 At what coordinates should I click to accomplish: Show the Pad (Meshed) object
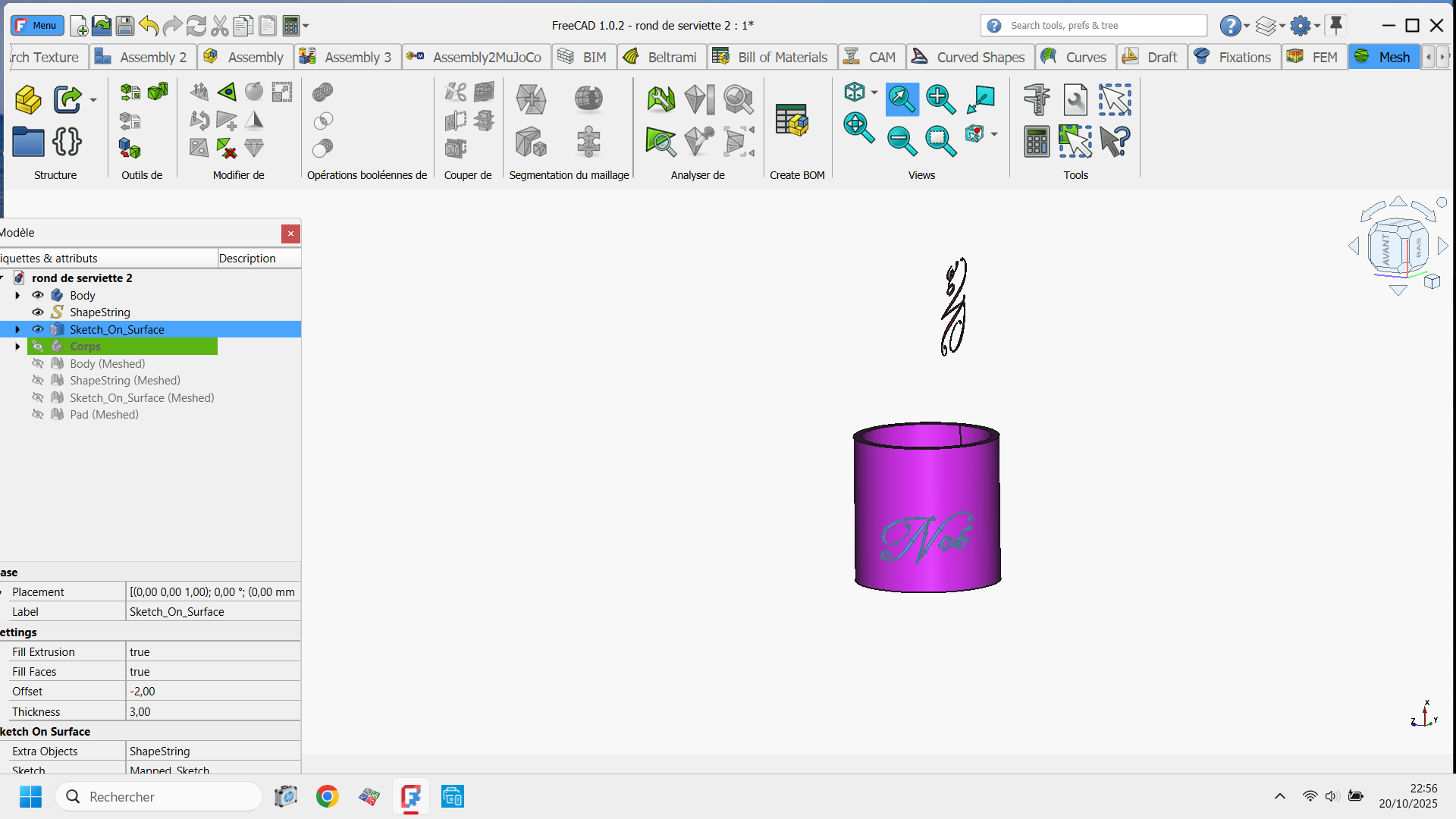[37, 415]
